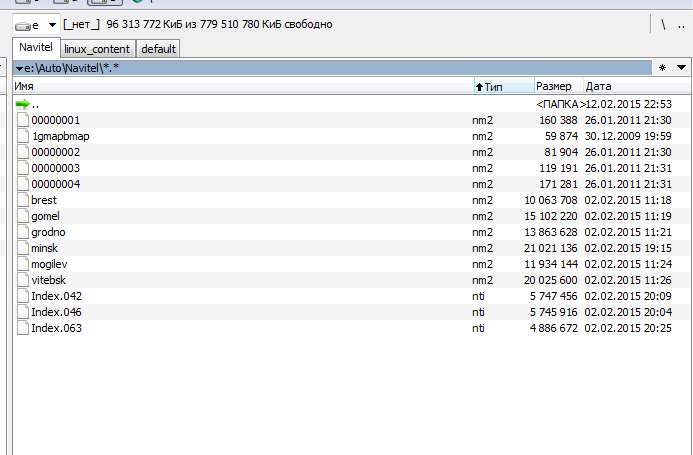Select file icon of gomel

23,216
